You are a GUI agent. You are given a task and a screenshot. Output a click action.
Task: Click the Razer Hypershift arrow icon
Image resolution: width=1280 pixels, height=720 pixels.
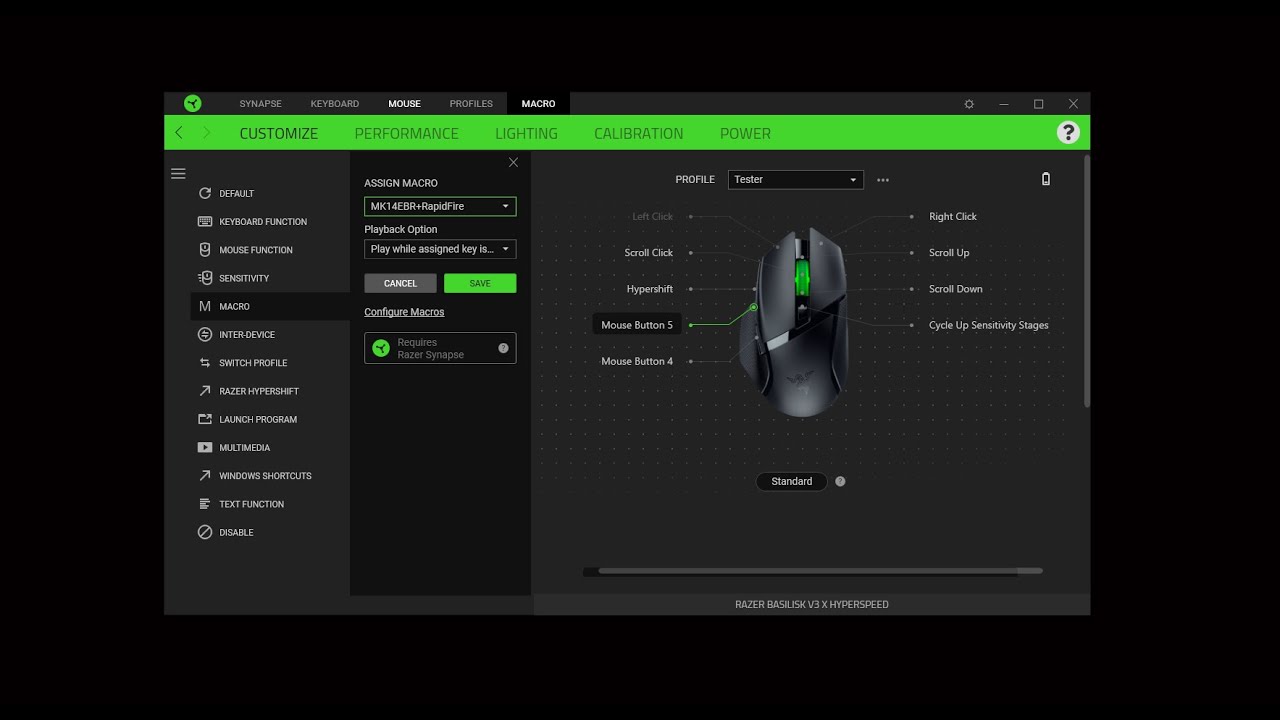[x=205, y=391]
